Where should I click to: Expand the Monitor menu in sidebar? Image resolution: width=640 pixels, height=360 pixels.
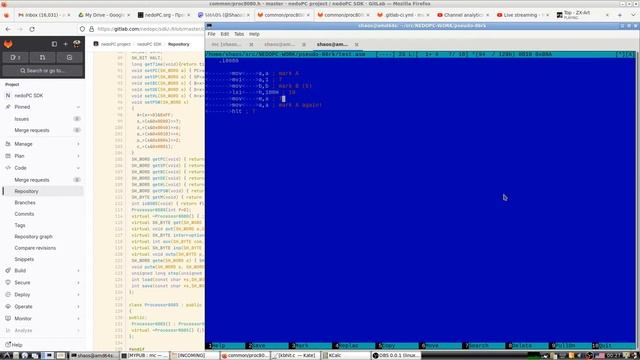tap(42, 318)
